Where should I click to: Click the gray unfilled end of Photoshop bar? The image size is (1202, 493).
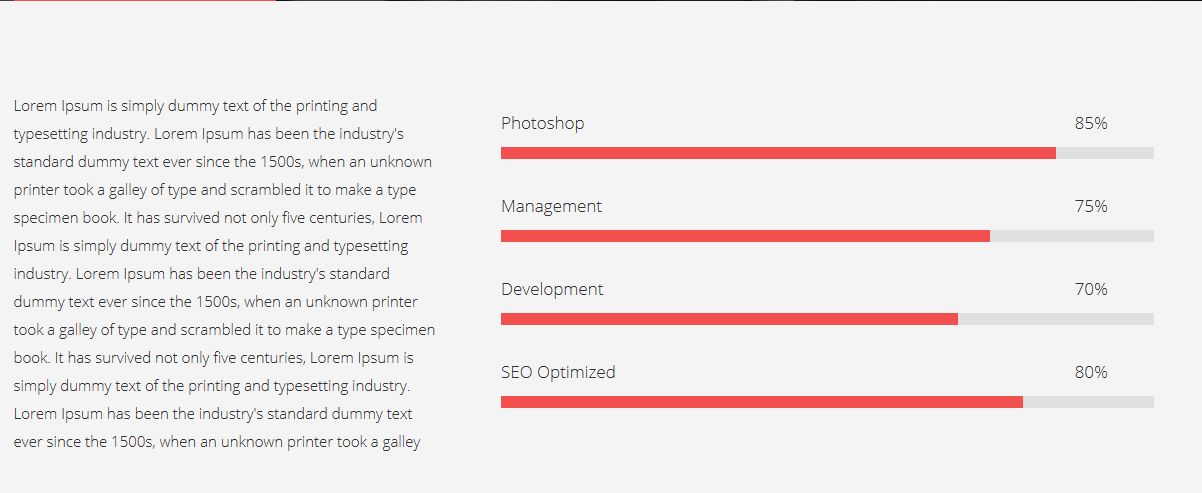click(x=1105, y=153)
